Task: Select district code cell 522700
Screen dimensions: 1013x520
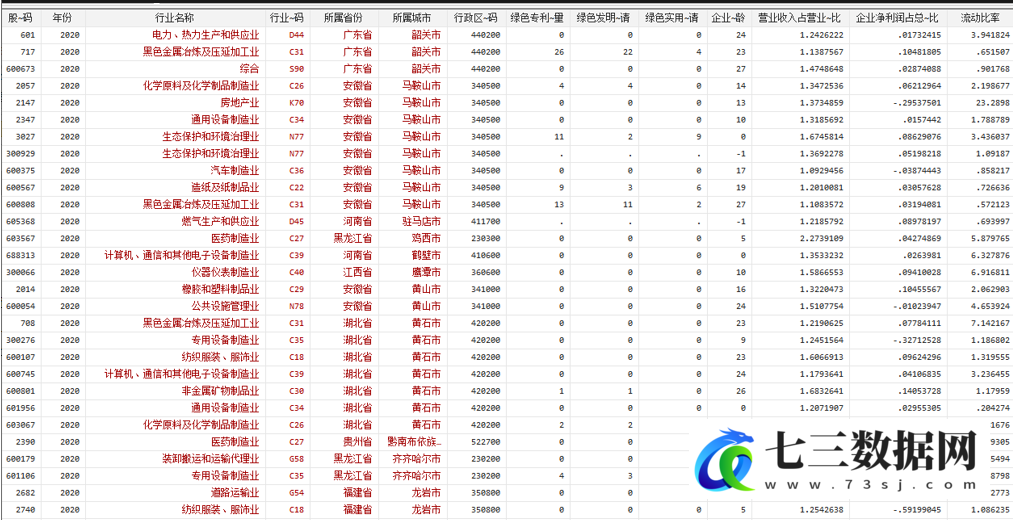Action: [485, 441]
